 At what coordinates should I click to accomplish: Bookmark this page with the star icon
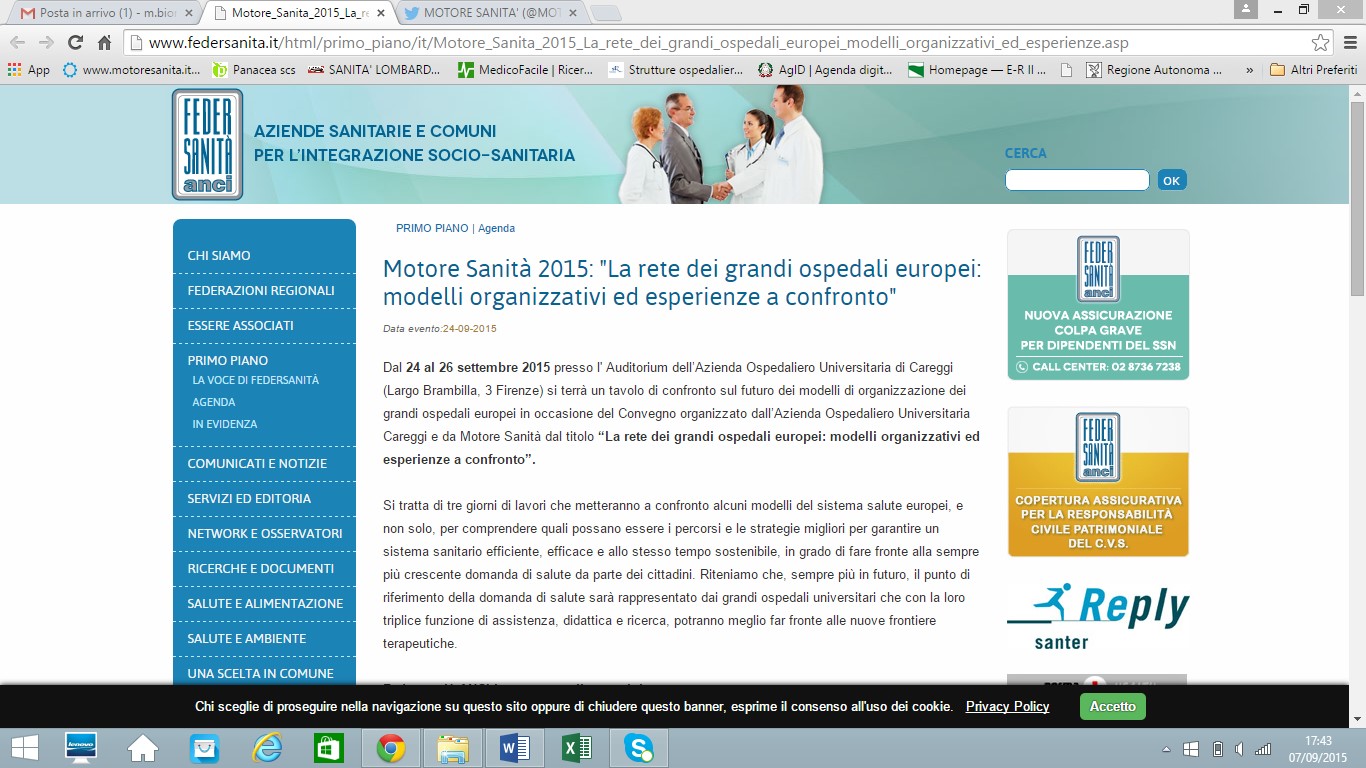1320,43
